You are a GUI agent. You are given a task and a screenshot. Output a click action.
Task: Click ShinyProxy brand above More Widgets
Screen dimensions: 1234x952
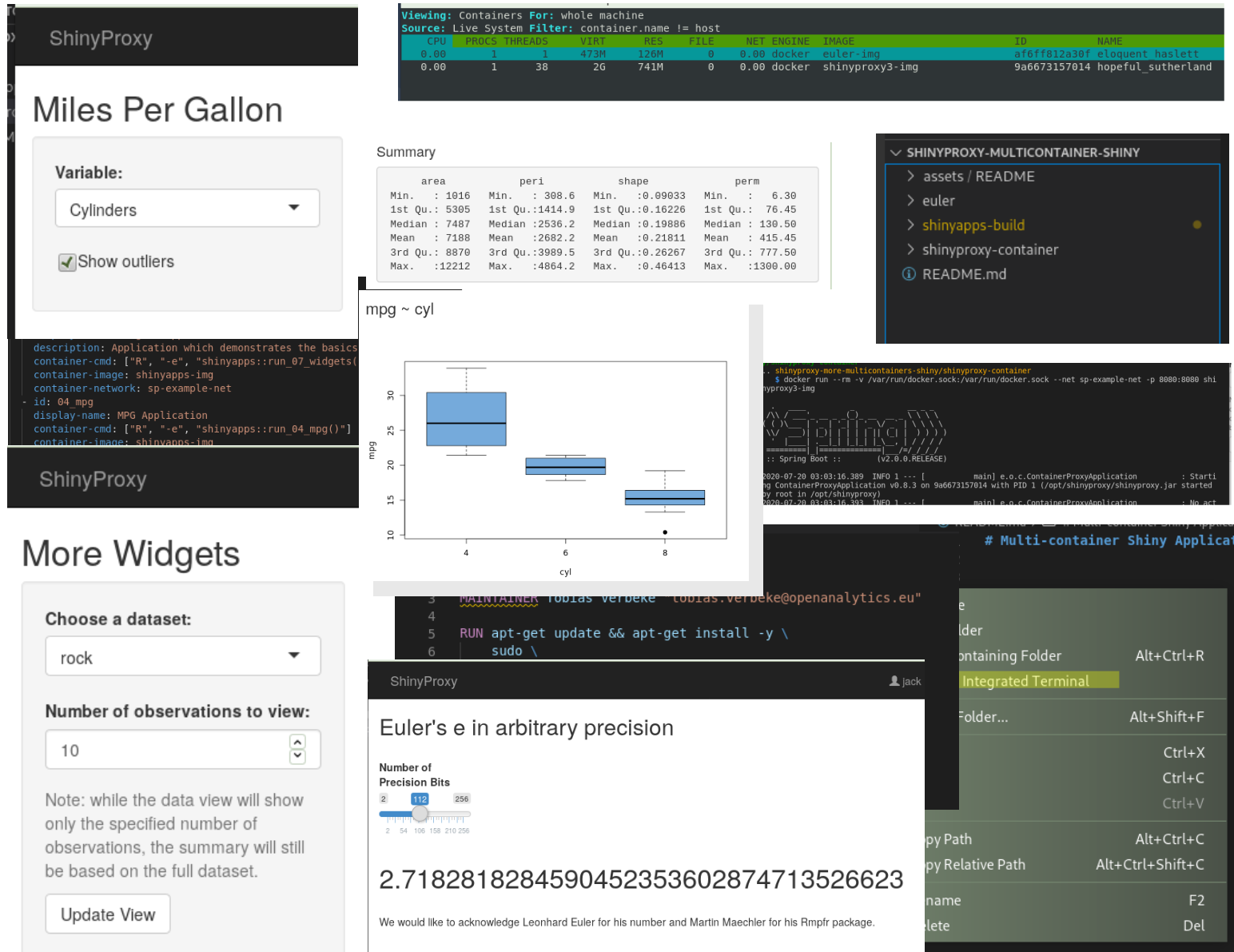coord(93,480)
